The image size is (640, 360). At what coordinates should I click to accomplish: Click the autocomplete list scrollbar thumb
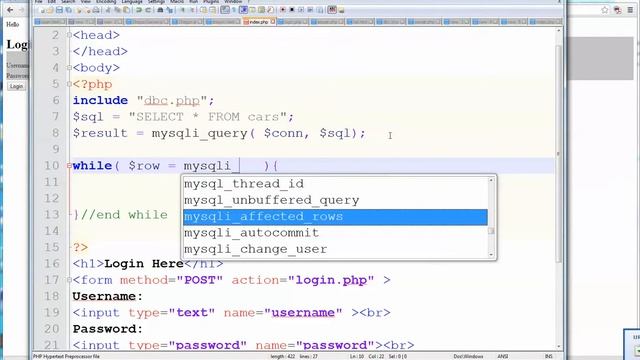click(x=491, y=231)
